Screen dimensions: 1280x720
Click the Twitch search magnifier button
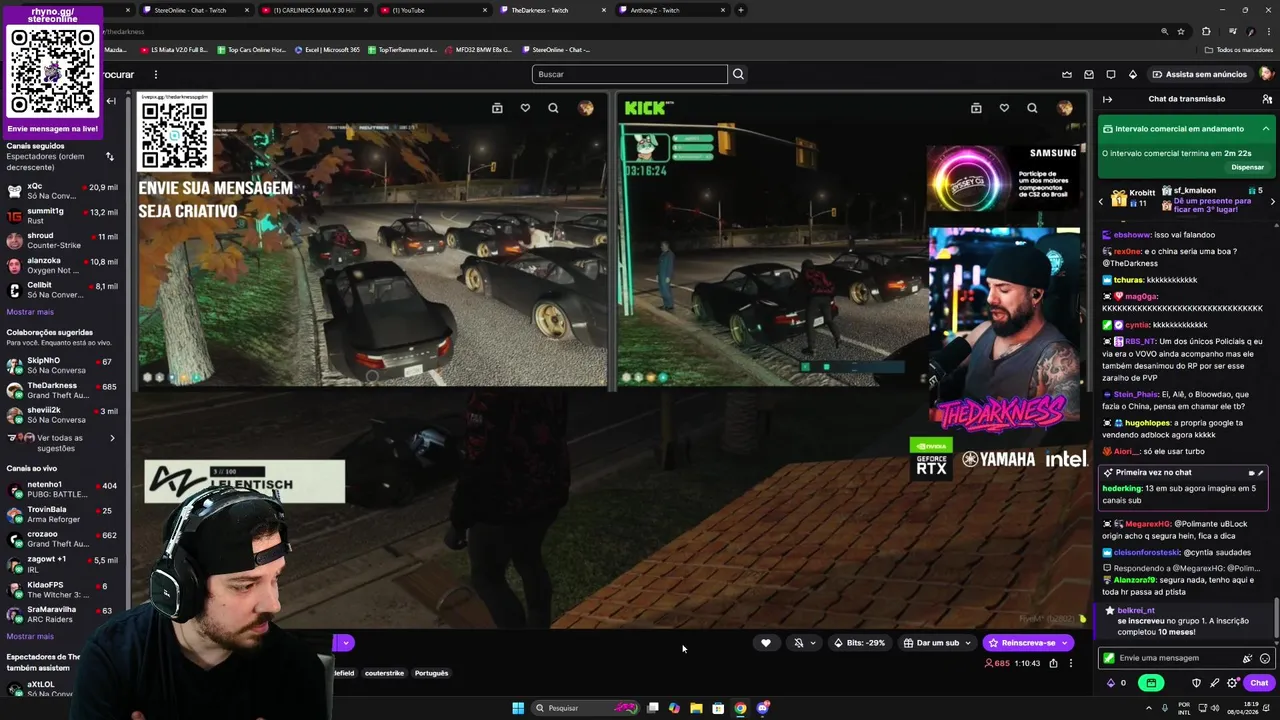pyautogui.click(x=738, y=74)
